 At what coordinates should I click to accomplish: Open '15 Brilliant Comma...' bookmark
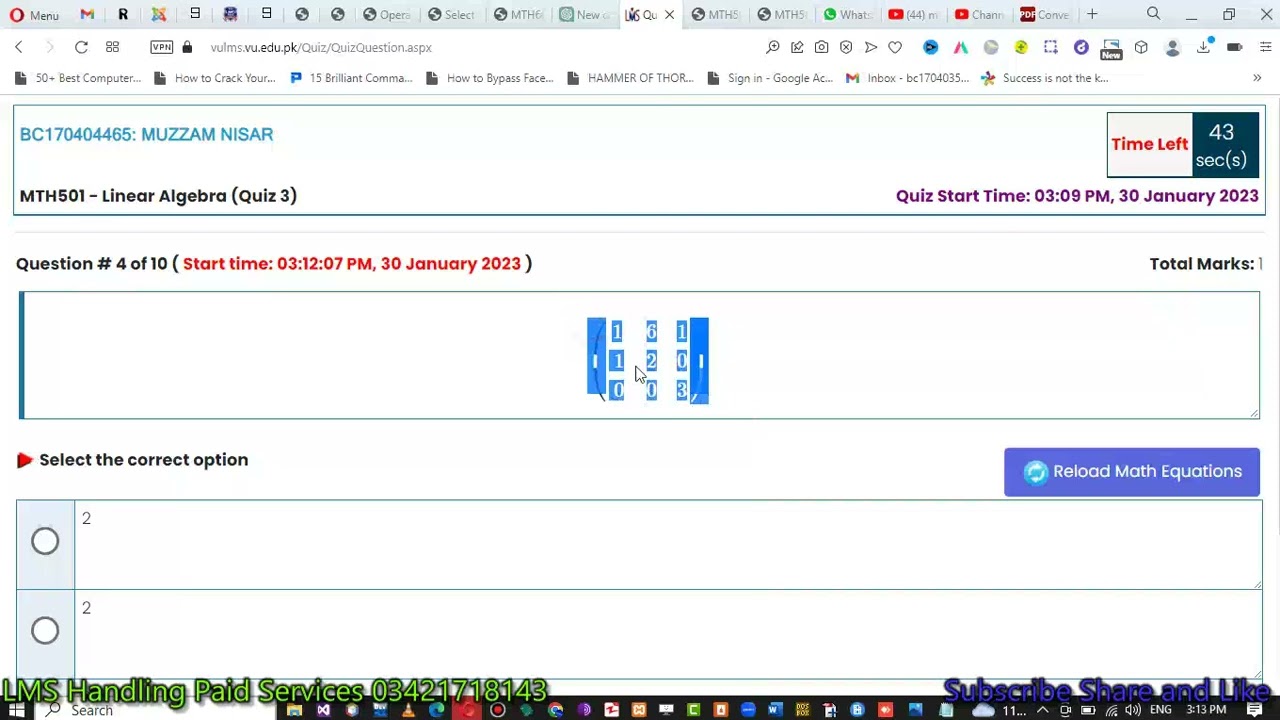click(x=351, y=78)
